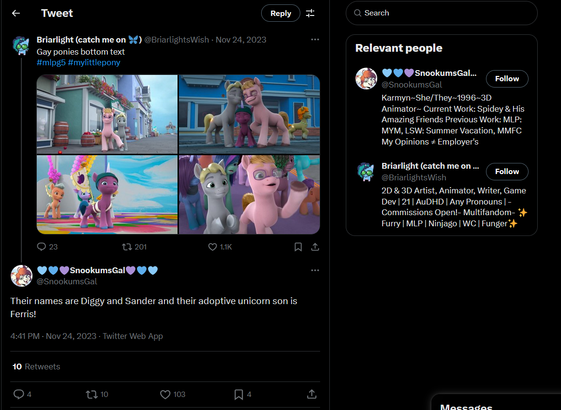View bottom-right waving pink pony image

(249, 195)
